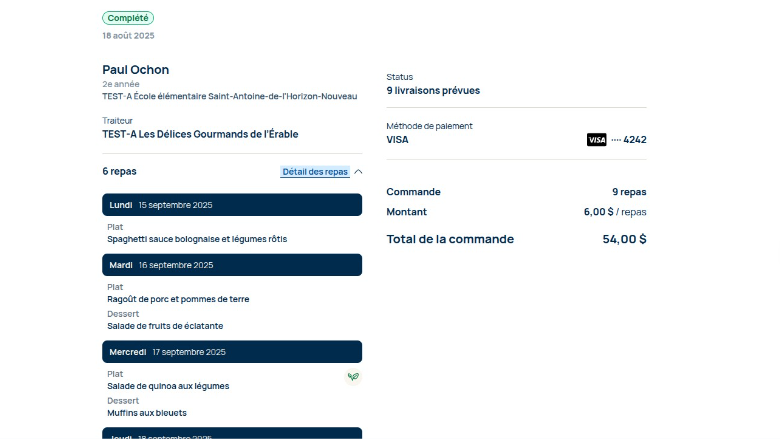
Task: Click the card number ending 4242
Action: (x=629, y=140)
